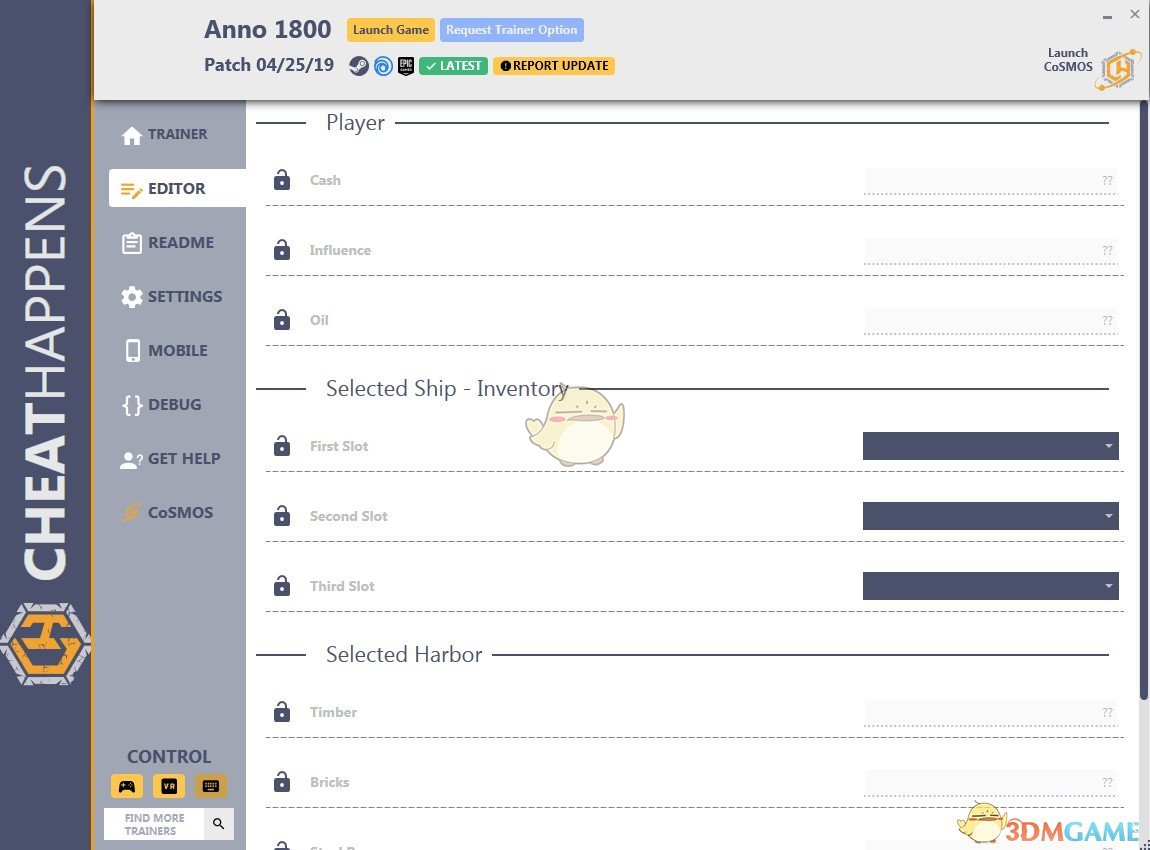This screenshot has height=850, width=1150.
Task: Click the gamepad control icon
Action: click(x=126, y=786)
